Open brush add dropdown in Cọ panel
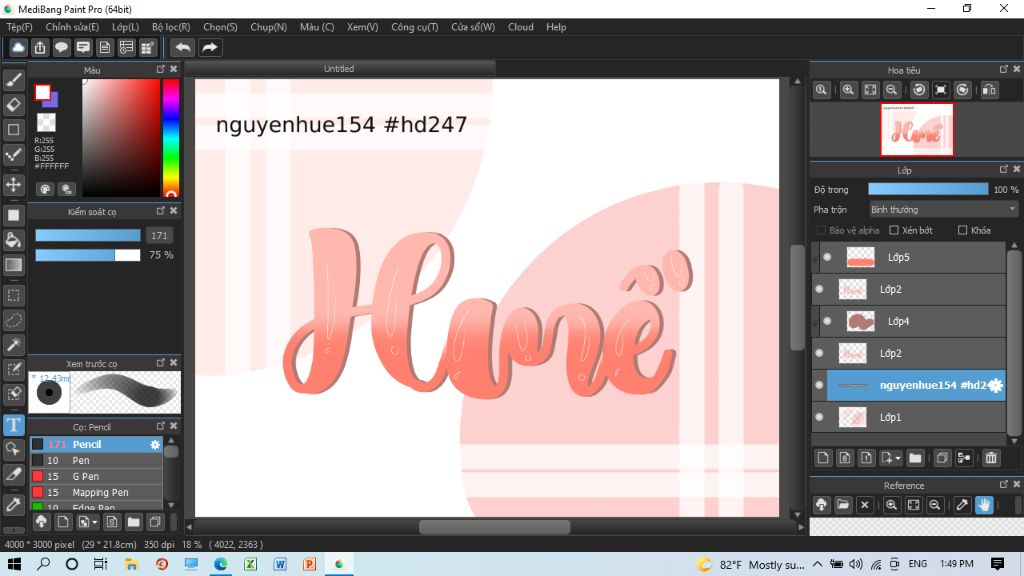Viewport: 1024px width, 576px height. (x=95, y=522)
